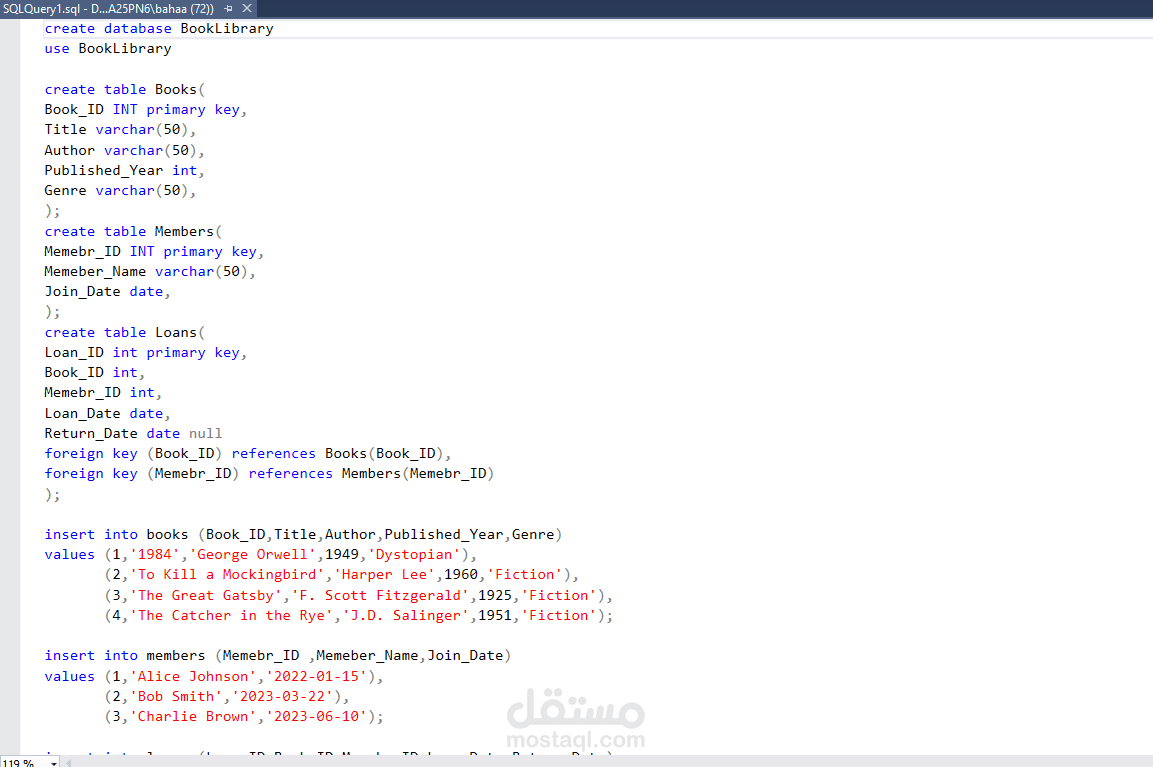Screen dimensions: 1153x767
Task: Click the horizontal scrollbar left arrow
Action: [x=68, y=763]
